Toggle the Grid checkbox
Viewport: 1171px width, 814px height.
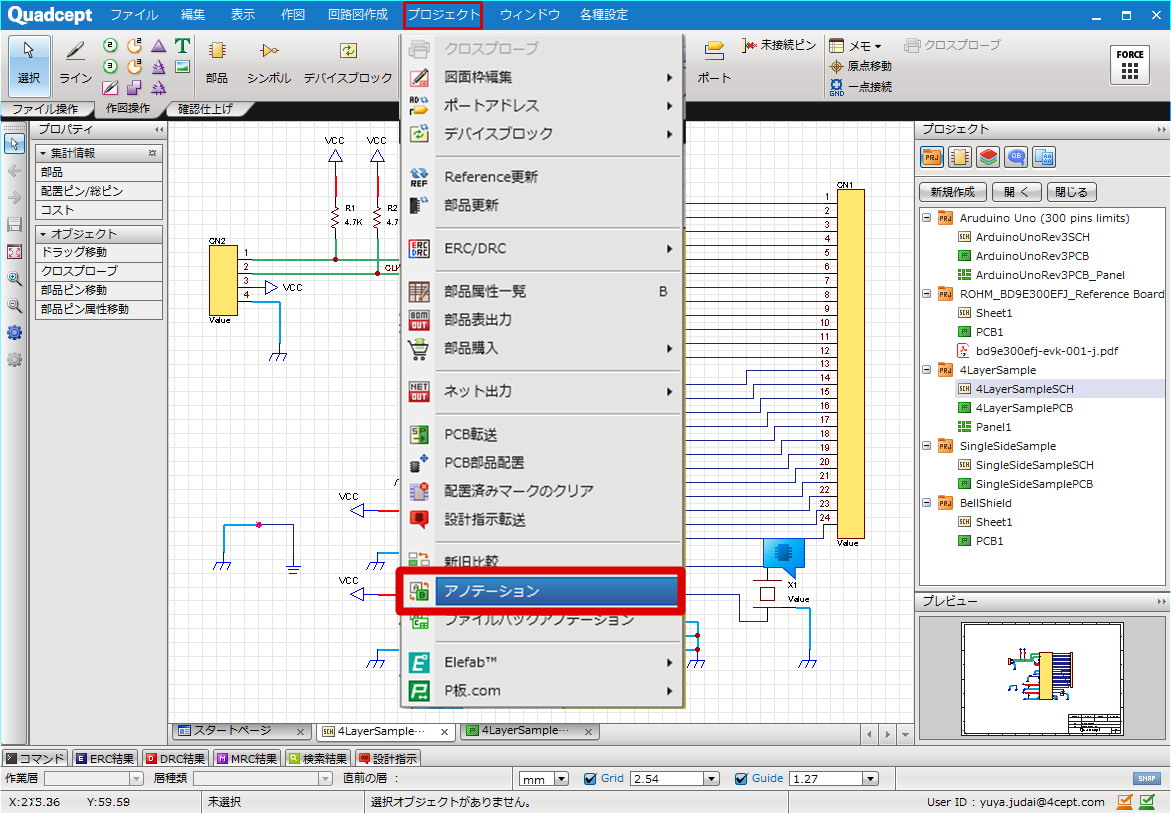[590, 779]
